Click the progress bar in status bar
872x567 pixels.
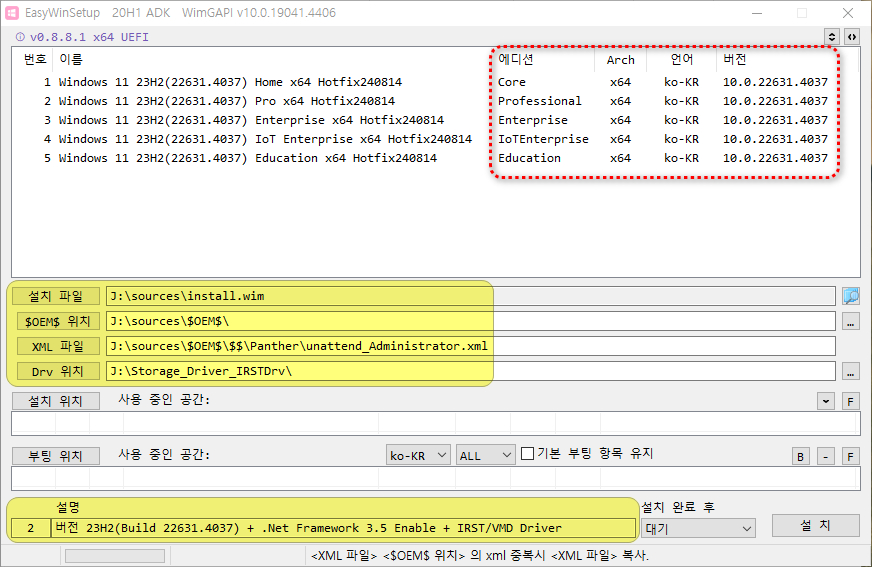[x=115, y=556]
